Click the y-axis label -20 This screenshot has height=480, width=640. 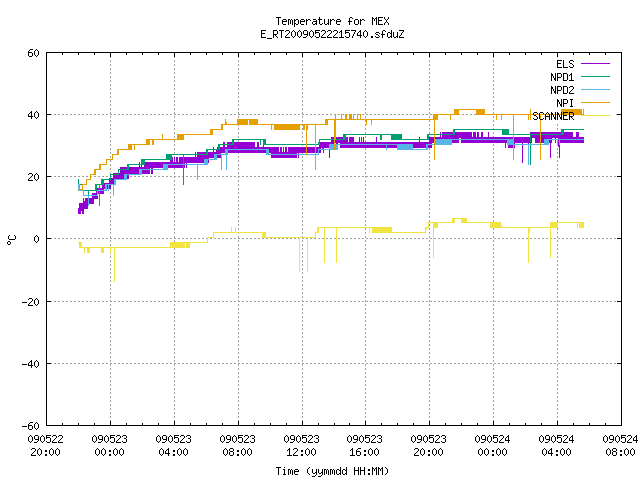pyautogui.click(x=31, y=302)
